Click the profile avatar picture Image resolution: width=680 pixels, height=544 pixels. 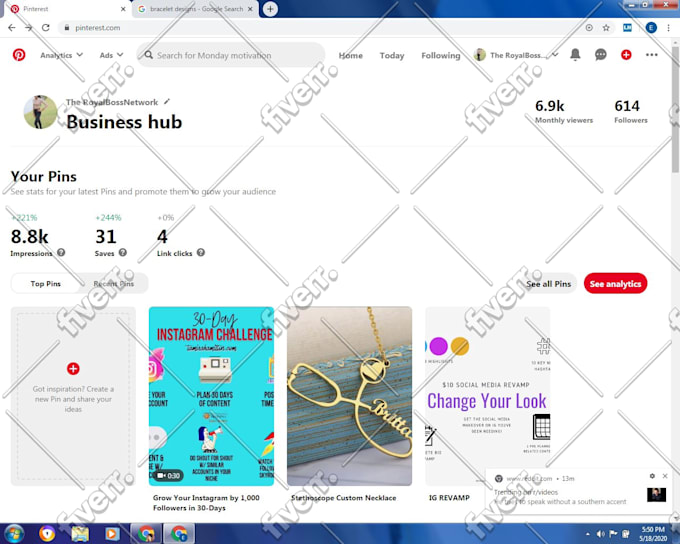40,112
